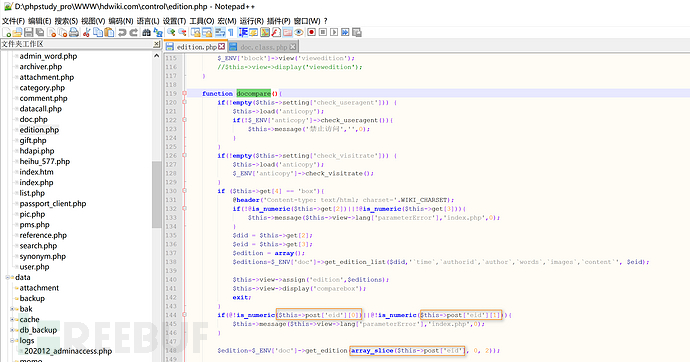This screenshot has height=362, width=690.
Task: Open the 编码(N) menu
Action: tap(121, 21)
